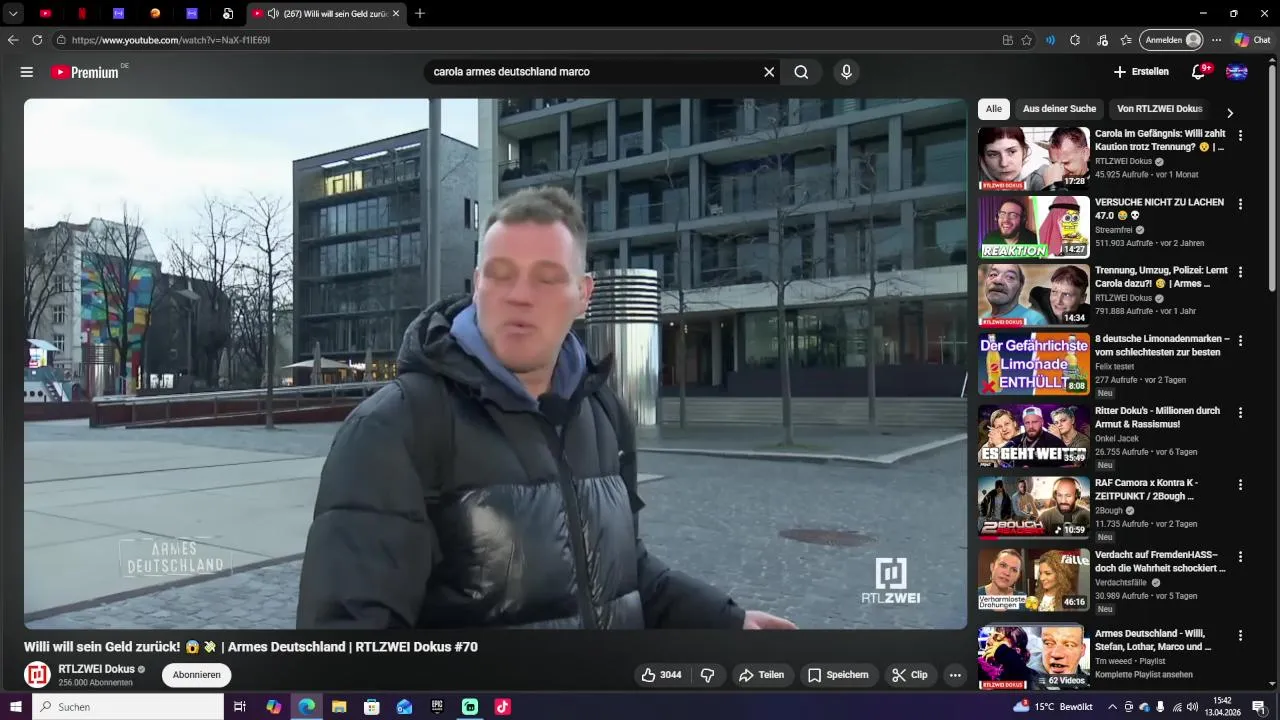Viewport: 1280px width, 720px height.
Task: Open Der Gefährlichste Limonade thumbnail
Action: (x=1033, y=364)
